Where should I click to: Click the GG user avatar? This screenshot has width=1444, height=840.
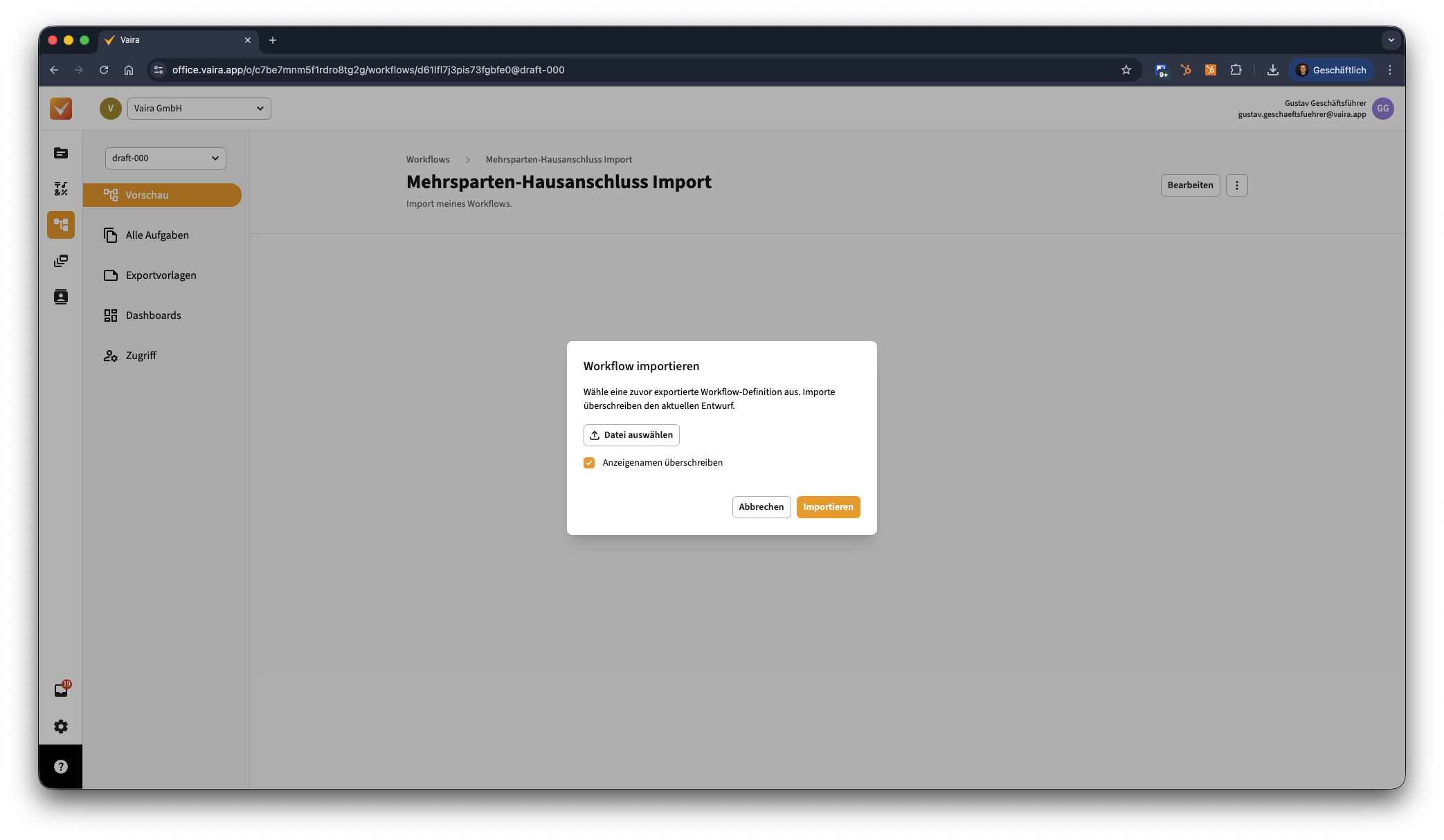[x=1382, y=109]
